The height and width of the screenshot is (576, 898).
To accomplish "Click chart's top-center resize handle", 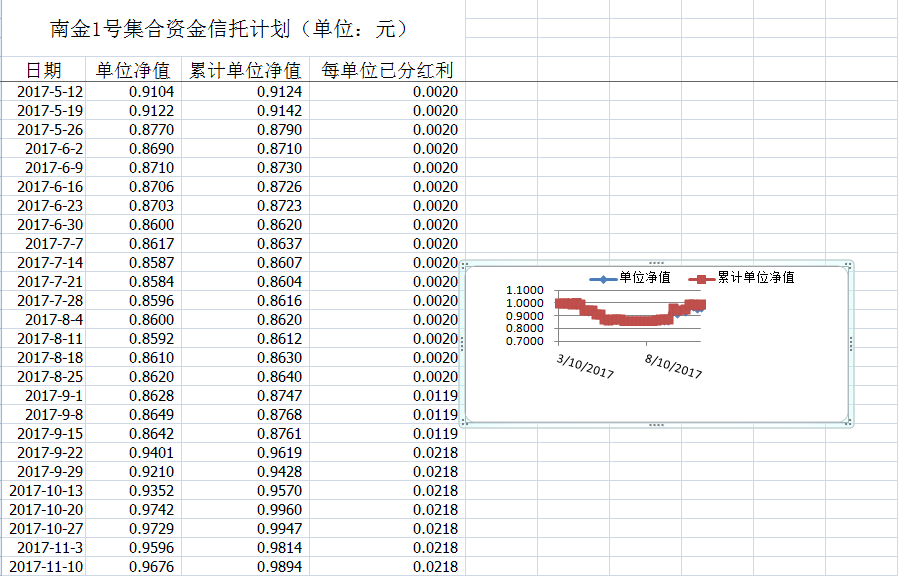I will (x=656, y=263).
